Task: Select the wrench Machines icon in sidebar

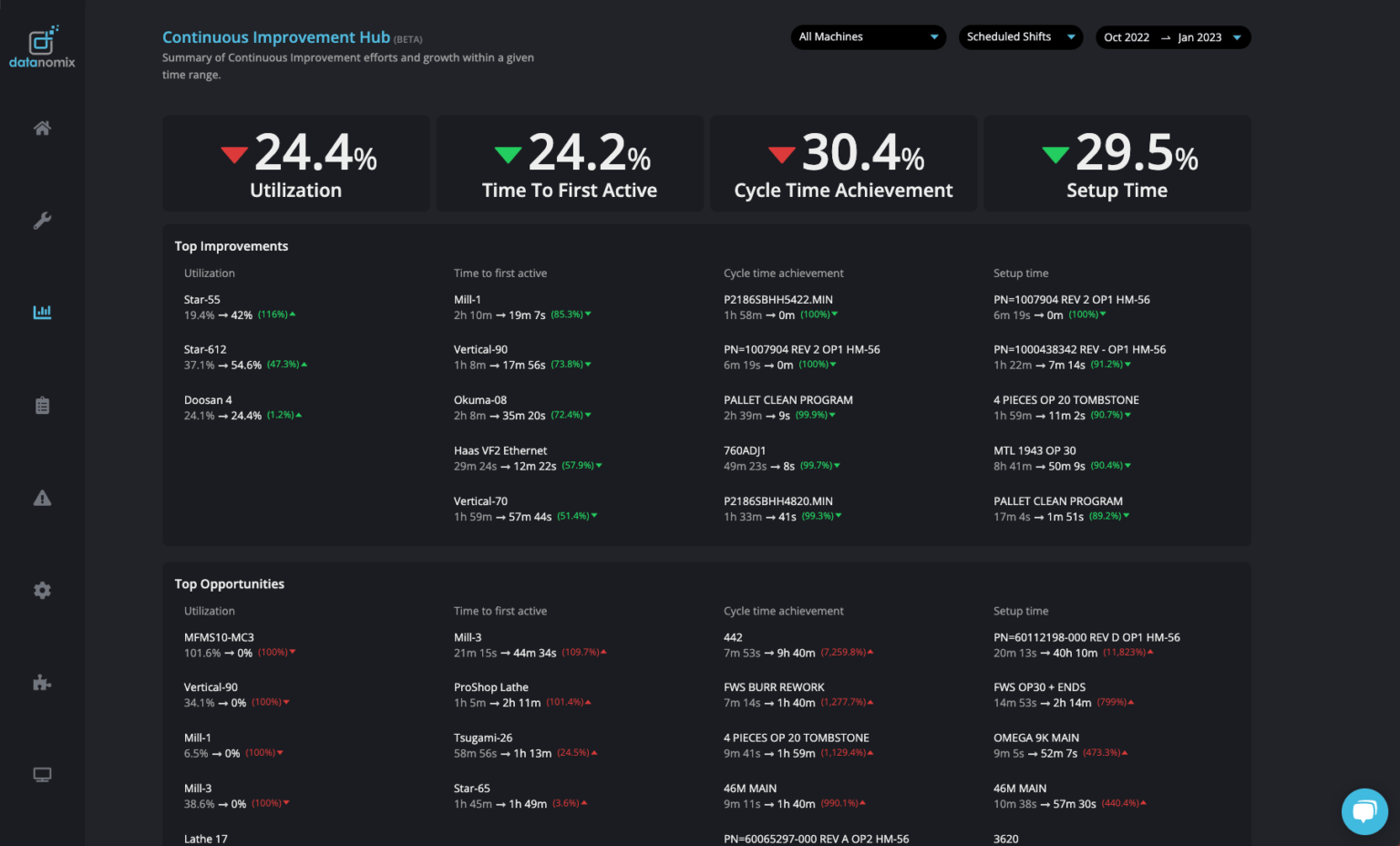Action: pos(42,220)
